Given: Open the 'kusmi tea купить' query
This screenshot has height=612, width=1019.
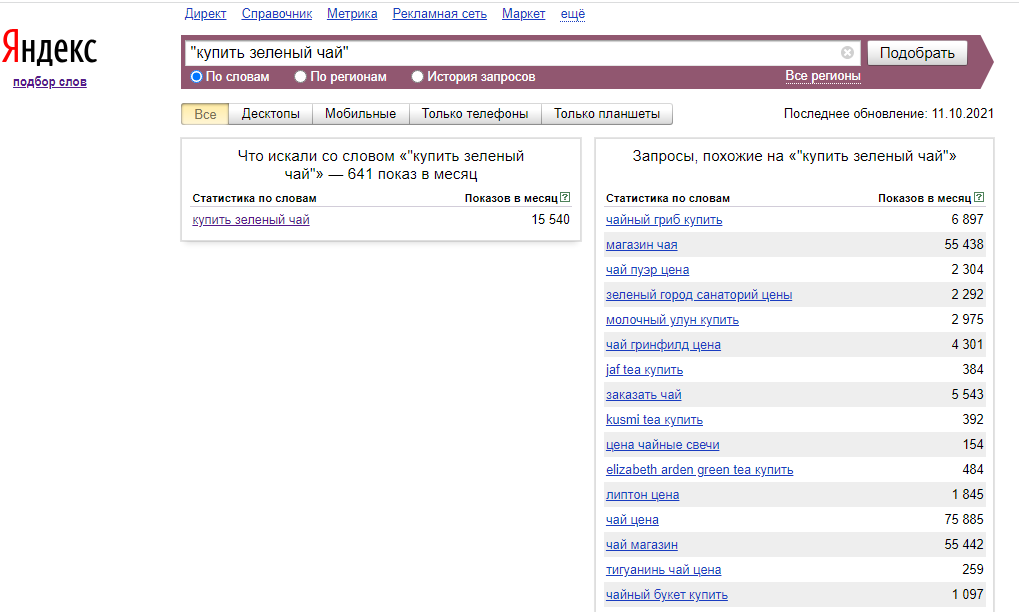Looking at the screenshot, I should pos(654,420).
